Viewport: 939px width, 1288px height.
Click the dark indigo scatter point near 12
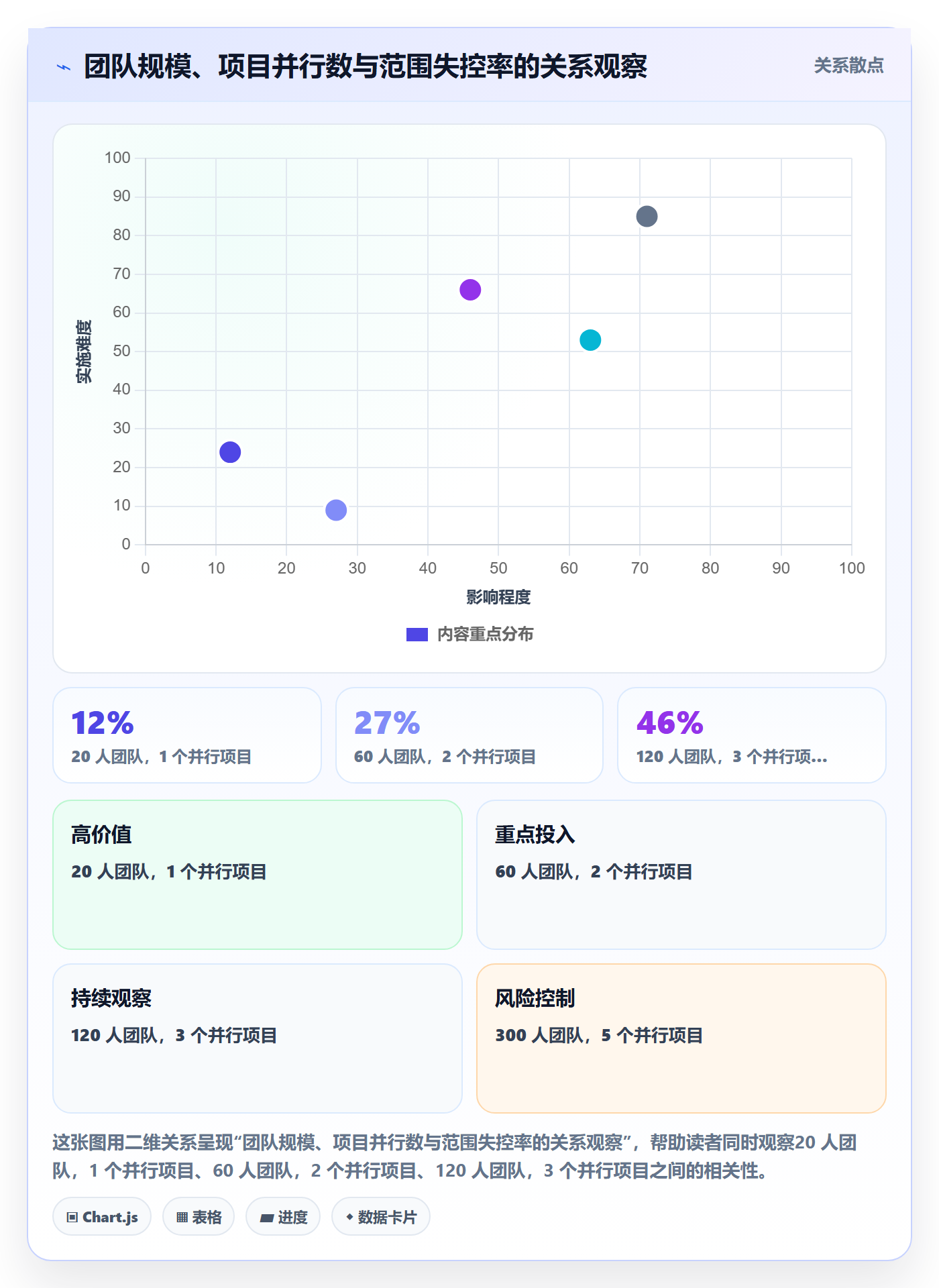coord(230,452)
